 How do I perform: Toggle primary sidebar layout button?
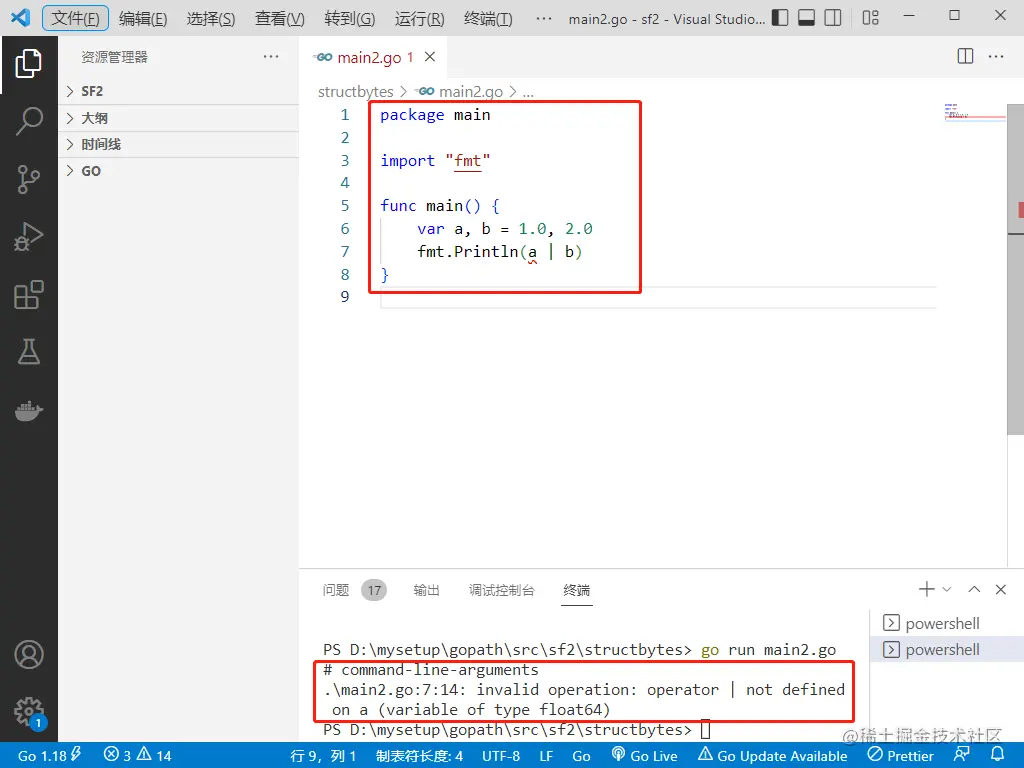pyautogui.click(x=780, y=18)
